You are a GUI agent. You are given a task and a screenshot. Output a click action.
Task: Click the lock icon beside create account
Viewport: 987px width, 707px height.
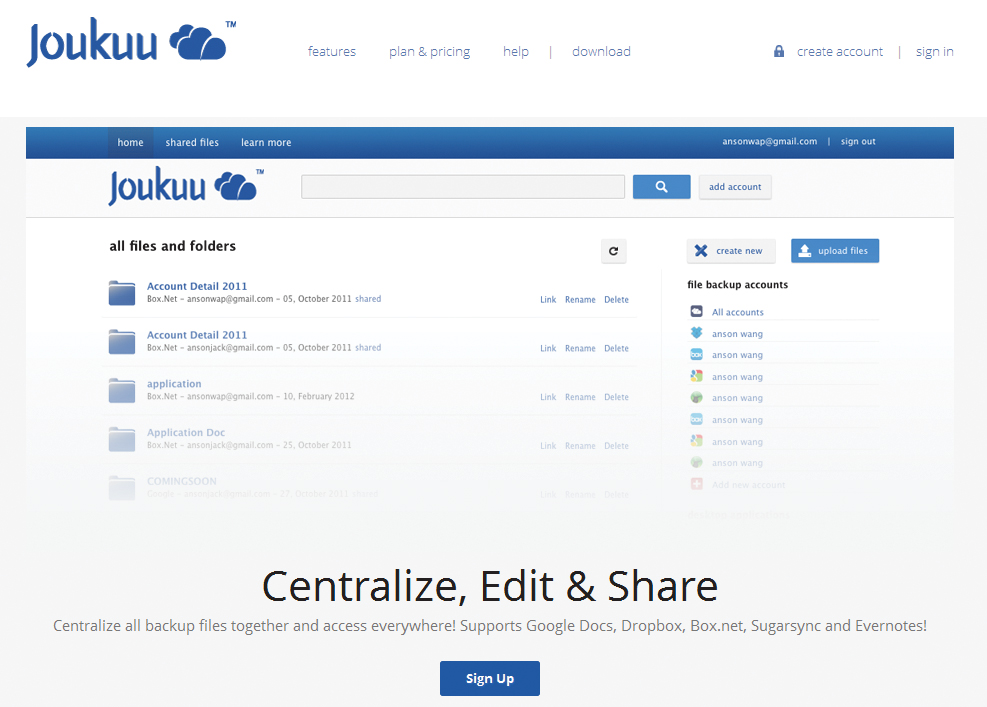[x=779, y=51]
